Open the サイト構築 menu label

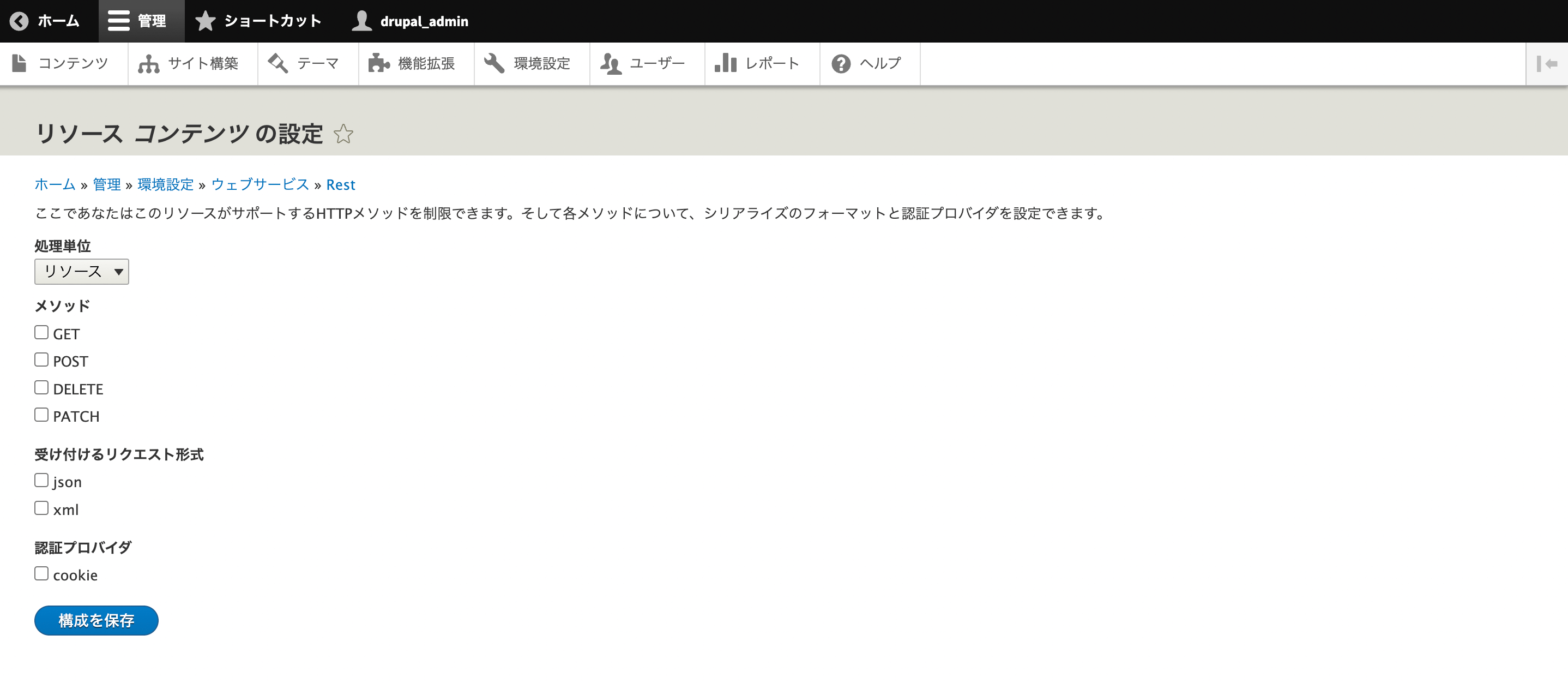click(203, 63)
